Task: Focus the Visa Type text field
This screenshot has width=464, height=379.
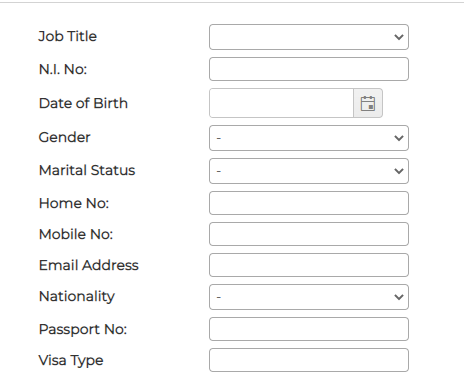Action: pos(309,360)
